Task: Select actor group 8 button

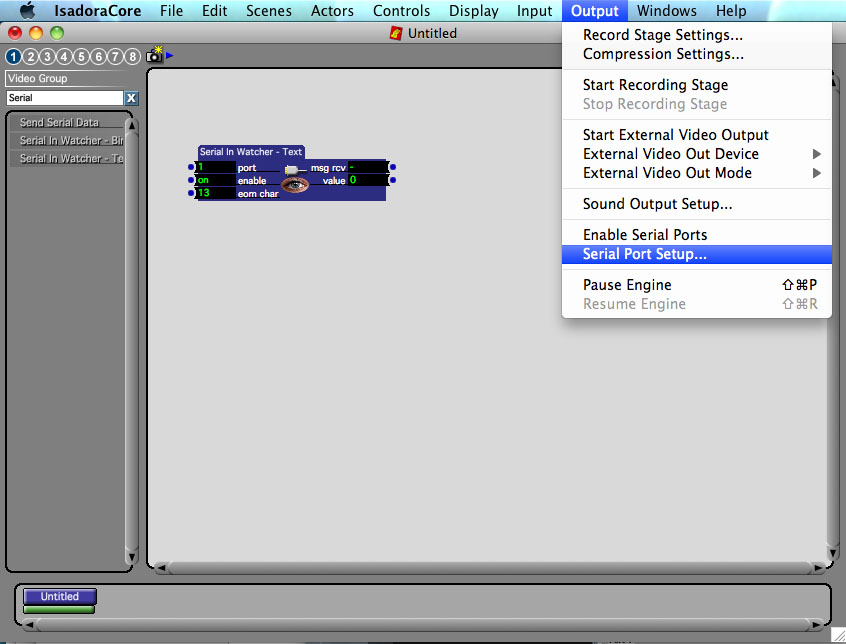Action: 132,56
